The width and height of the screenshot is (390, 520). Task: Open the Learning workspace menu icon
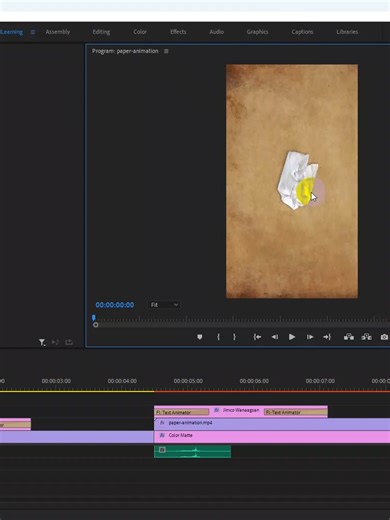(33, 32)
